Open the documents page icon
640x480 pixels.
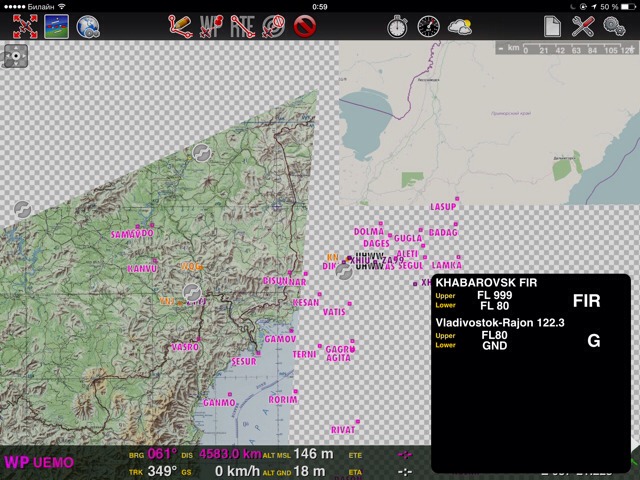pyautogui.click(x=552, y=27)
